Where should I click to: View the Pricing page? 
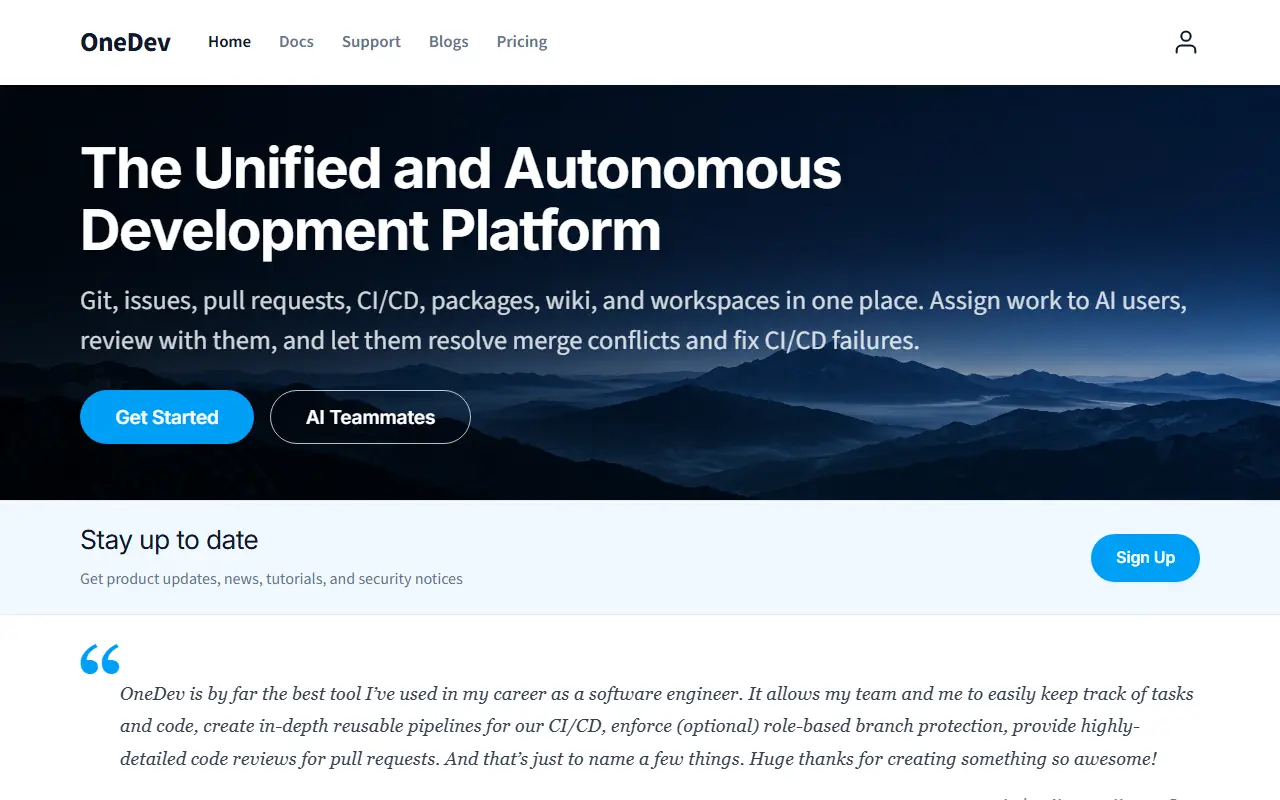click(x=522, y=42)
